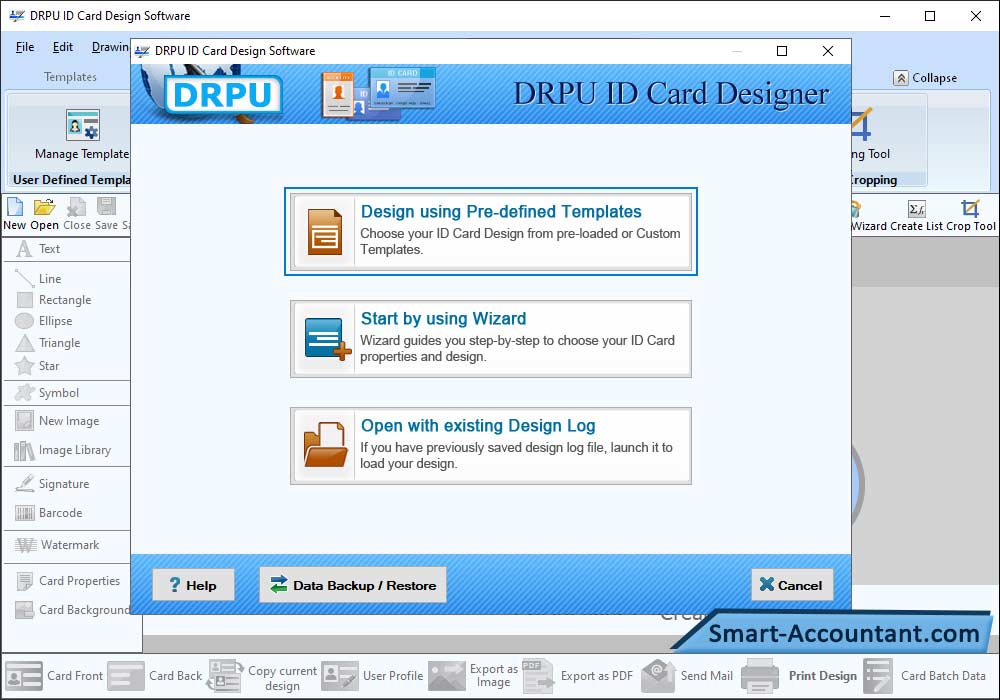Click the Close document toolbar icon

point(77,207)
